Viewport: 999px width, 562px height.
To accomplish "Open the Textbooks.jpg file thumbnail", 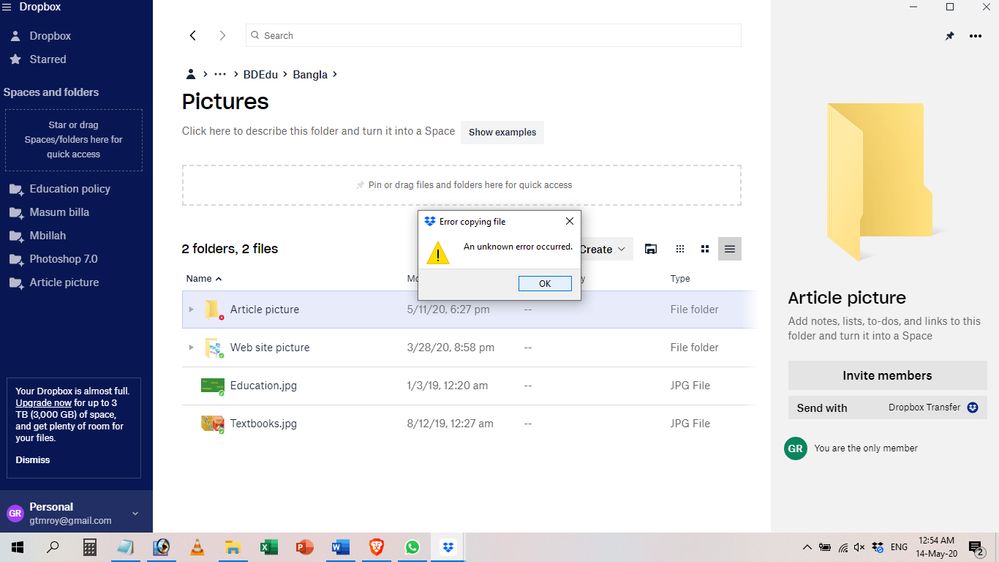I will [x=212, y=424].
